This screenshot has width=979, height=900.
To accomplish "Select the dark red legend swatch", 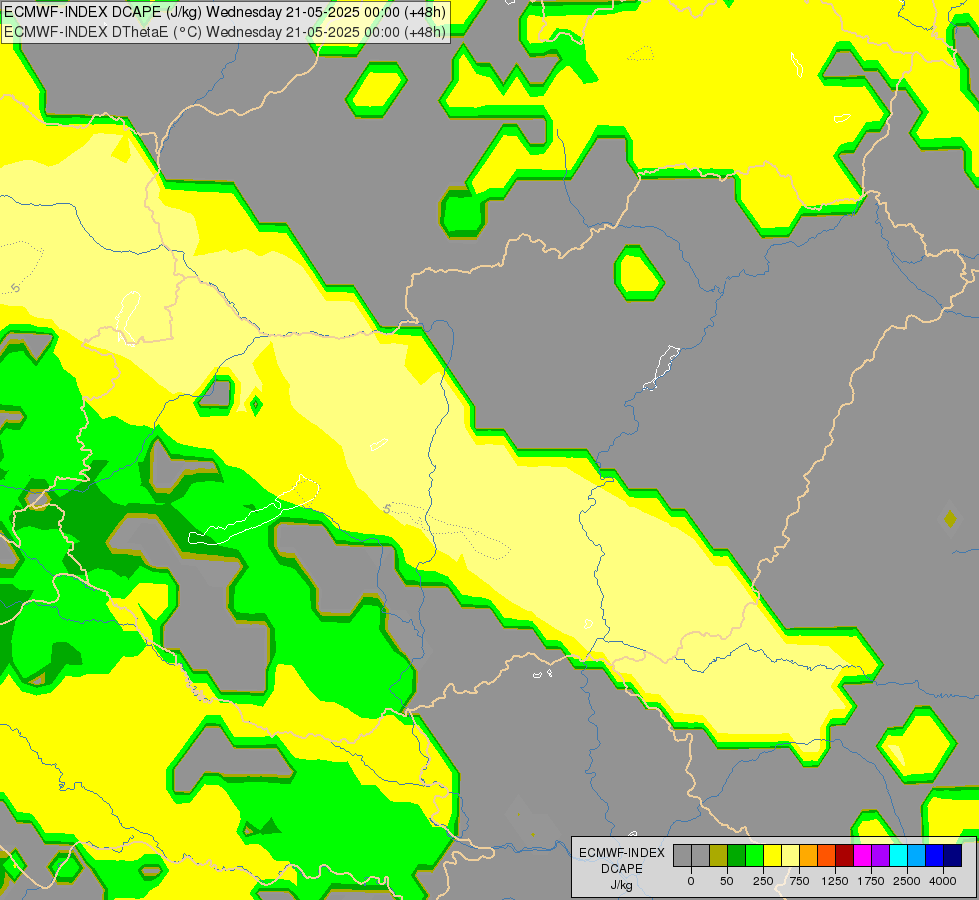I will click(845, 856).
